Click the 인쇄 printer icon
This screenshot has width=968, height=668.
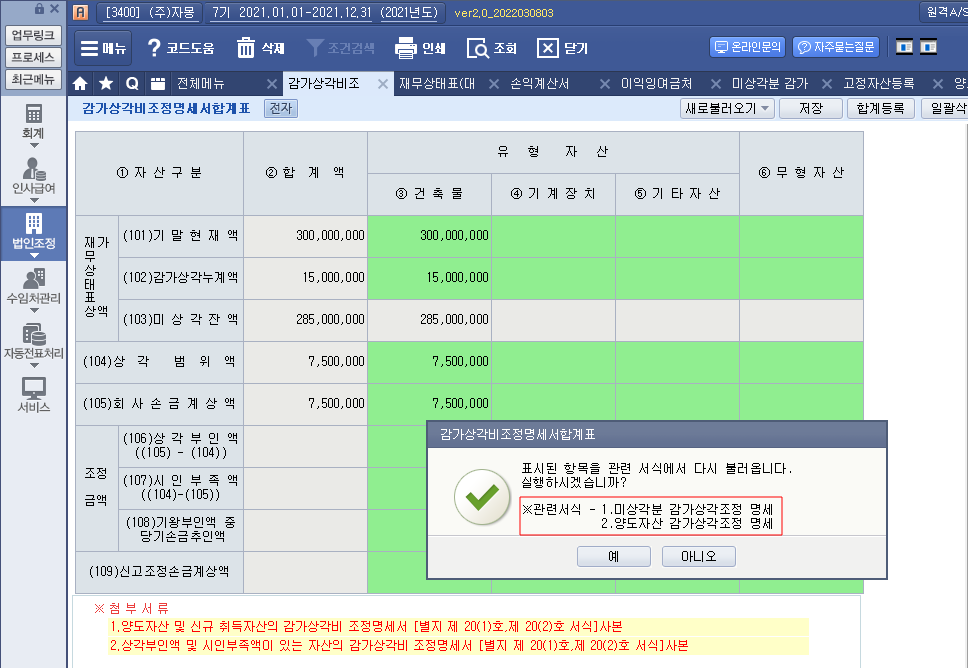click(405, 48)
